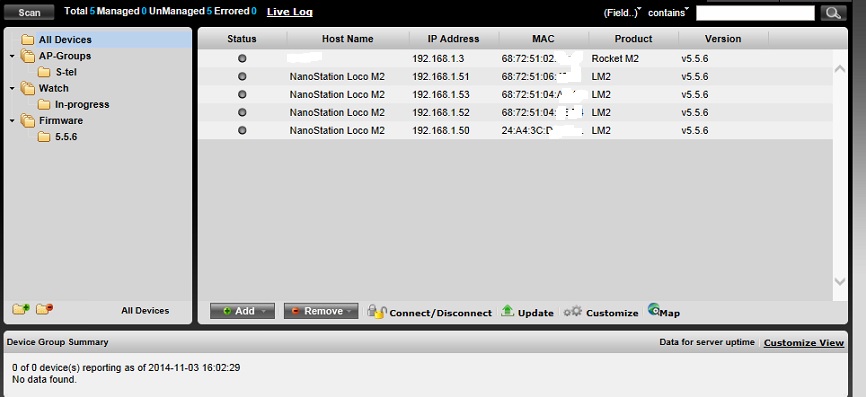
Task: Sort by the IP Address column header
Action: pyautogui.click(x=453, y=39)
